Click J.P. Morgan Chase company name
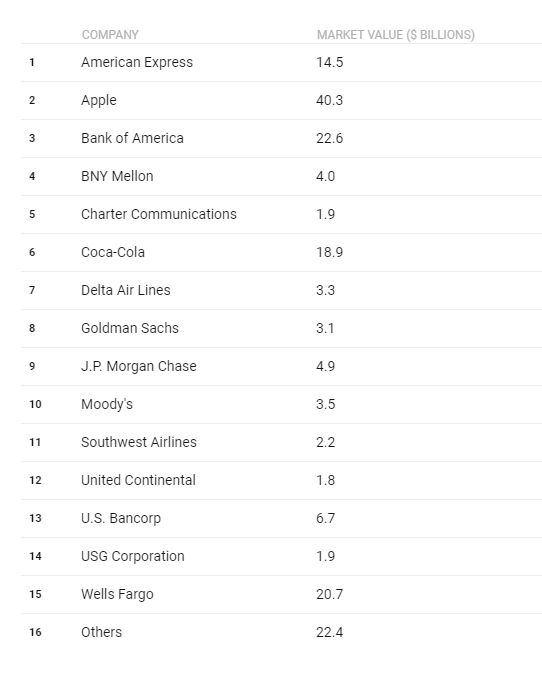 [138, 366]
